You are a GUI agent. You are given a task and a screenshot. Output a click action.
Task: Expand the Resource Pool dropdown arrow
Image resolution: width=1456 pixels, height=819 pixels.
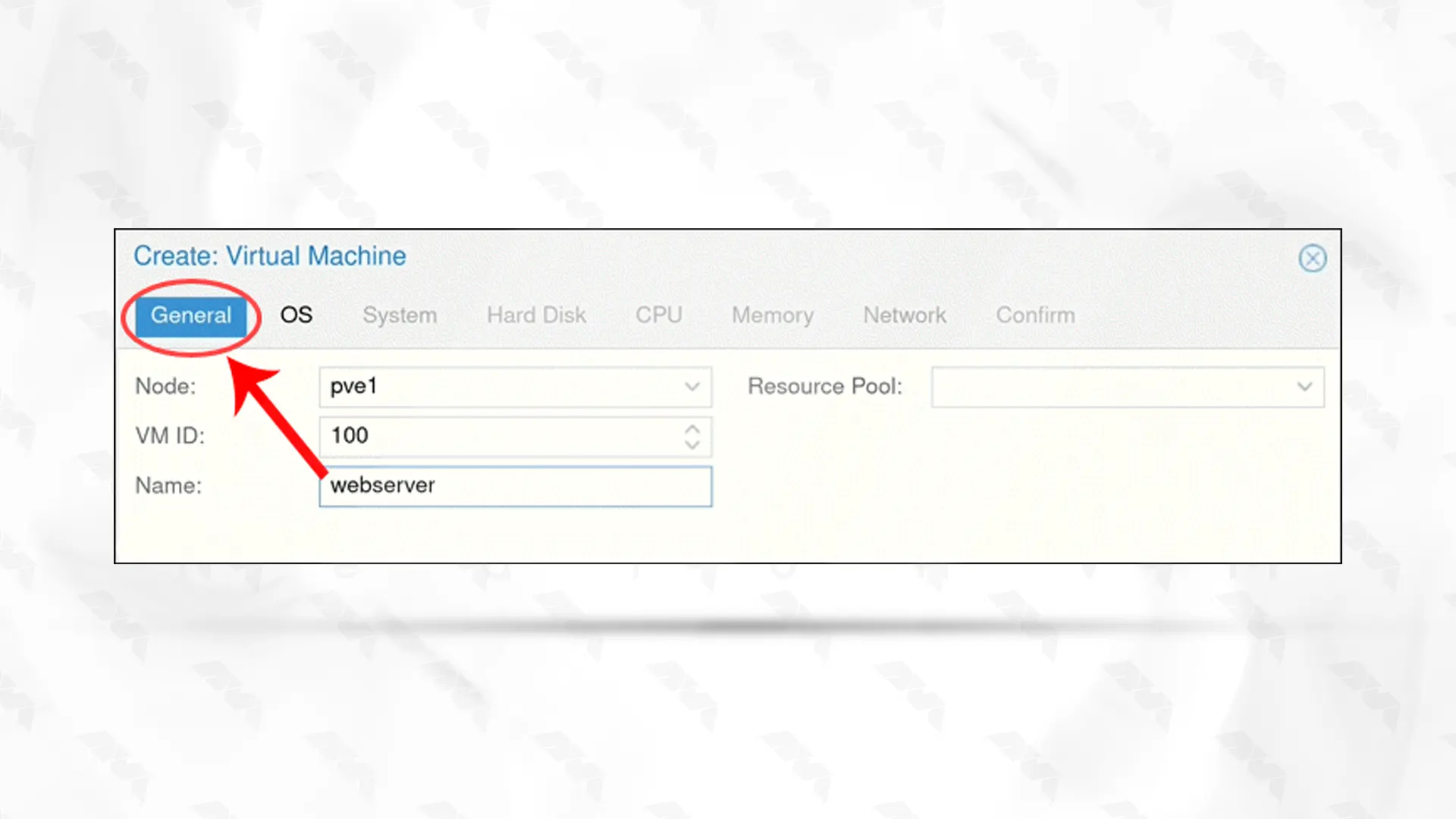(x=1304, y=387)
